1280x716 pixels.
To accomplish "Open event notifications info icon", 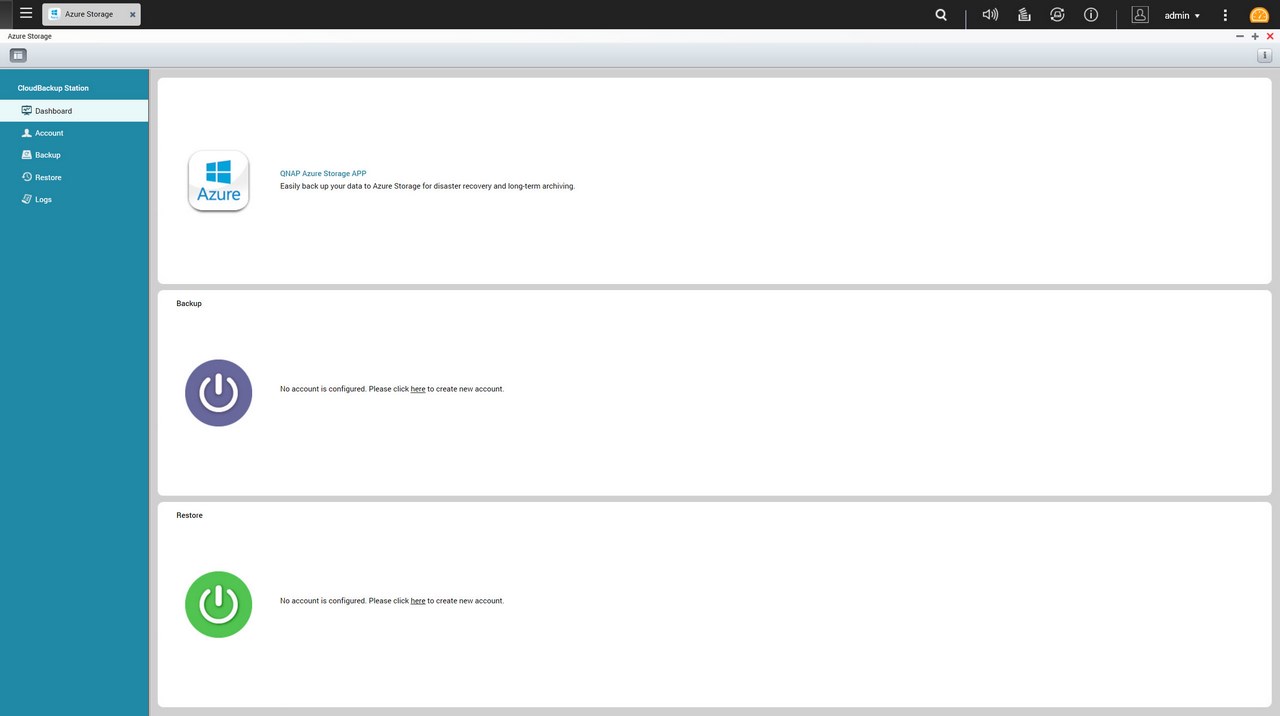I will 1091,15.
